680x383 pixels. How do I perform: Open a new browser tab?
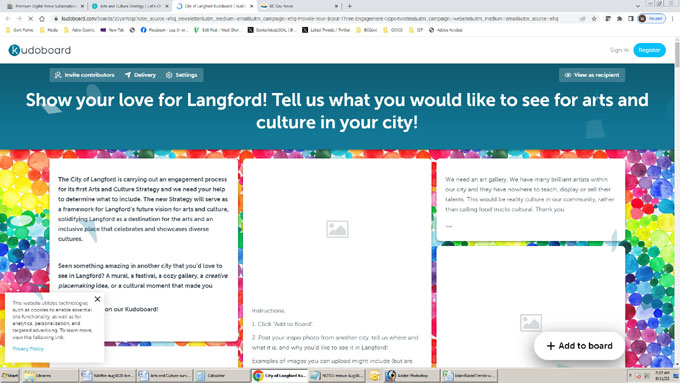coord(350,6)
